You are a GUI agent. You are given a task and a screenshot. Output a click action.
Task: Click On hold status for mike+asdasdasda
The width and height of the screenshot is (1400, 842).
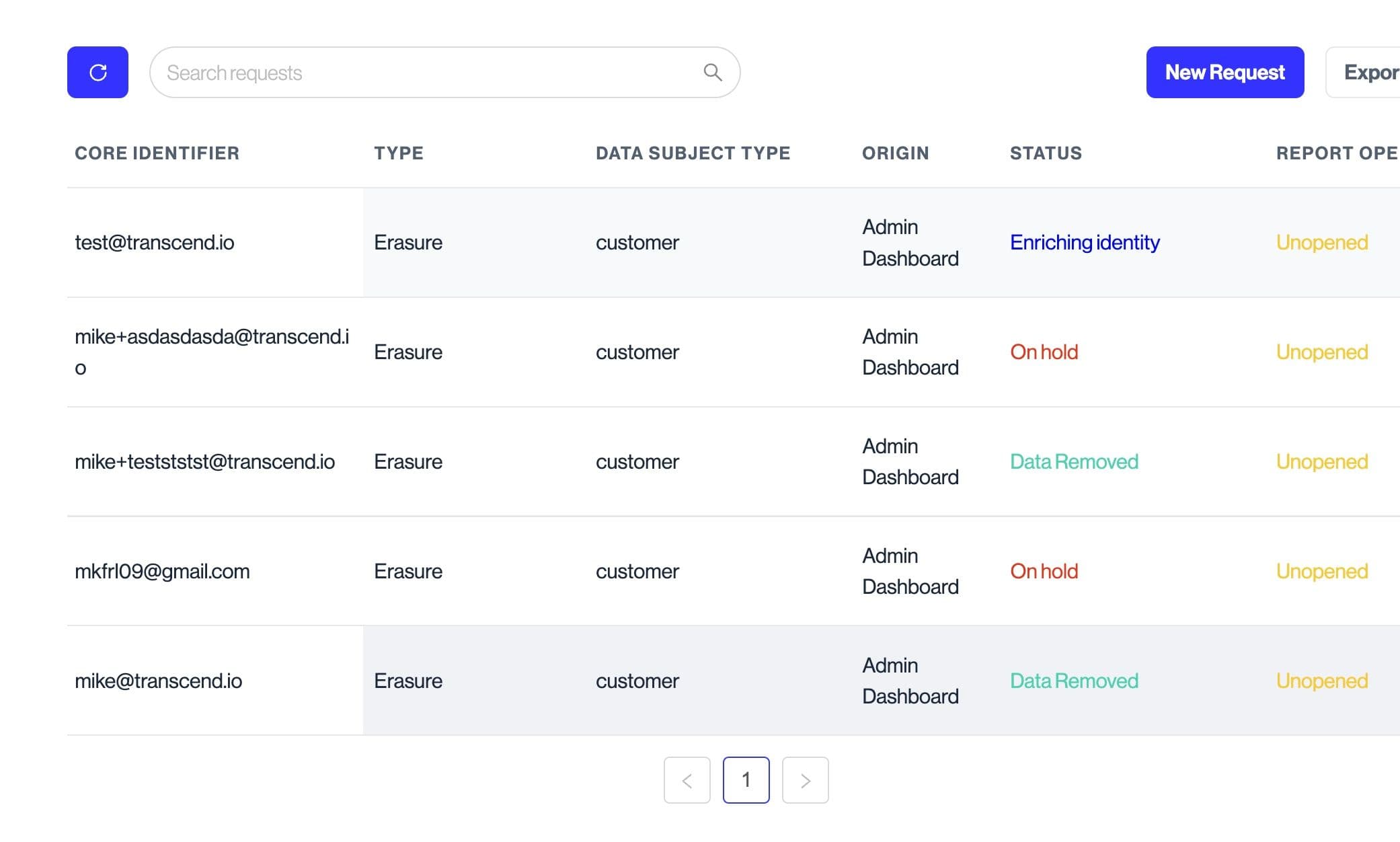(1044, 352)
